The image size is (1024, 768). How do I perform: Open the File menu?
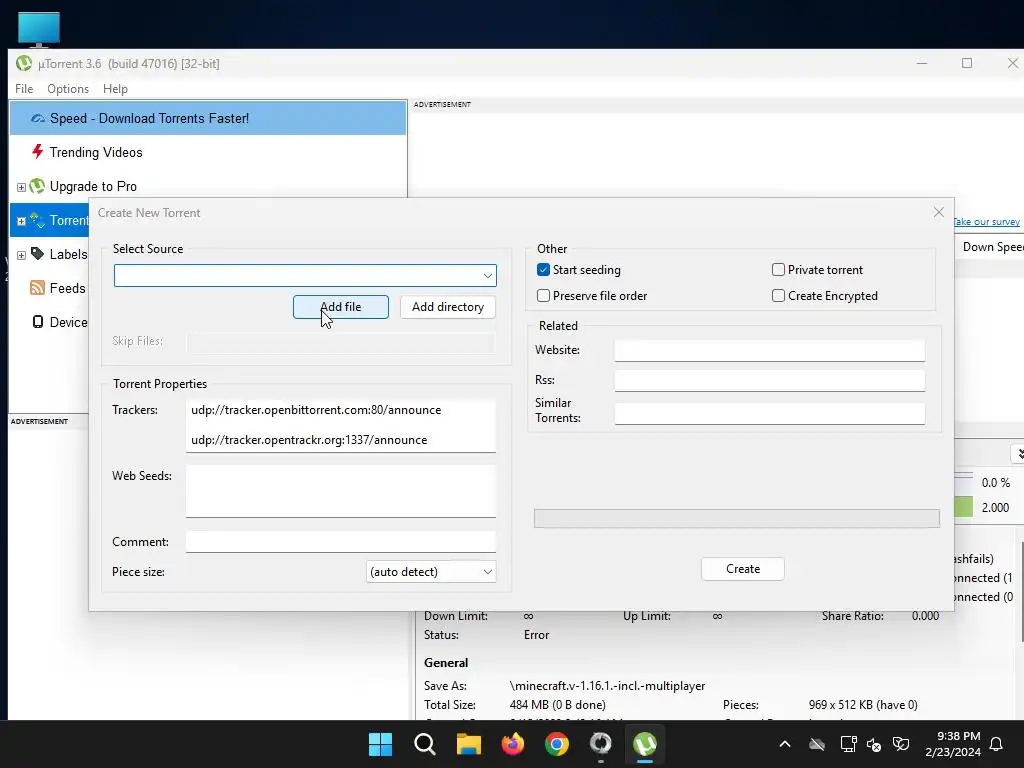click(x=24, y=89)
